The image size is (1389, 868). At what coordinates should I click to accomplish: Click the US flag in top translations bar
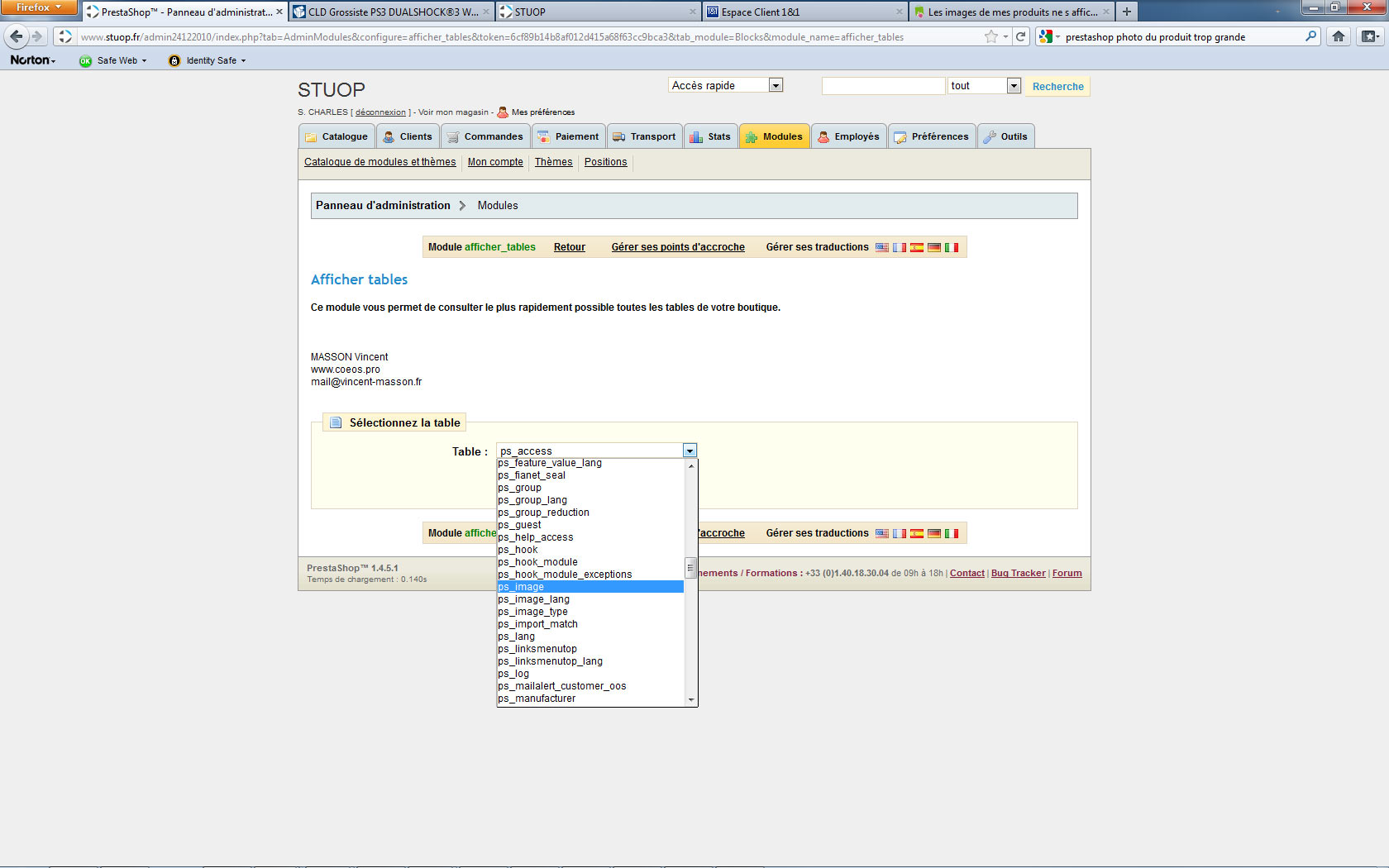(882, 247)
